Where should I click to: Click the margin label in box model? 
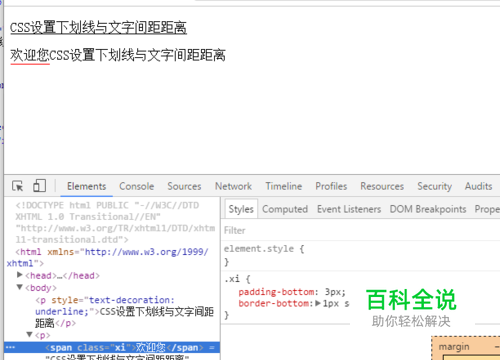coord(454,347)
